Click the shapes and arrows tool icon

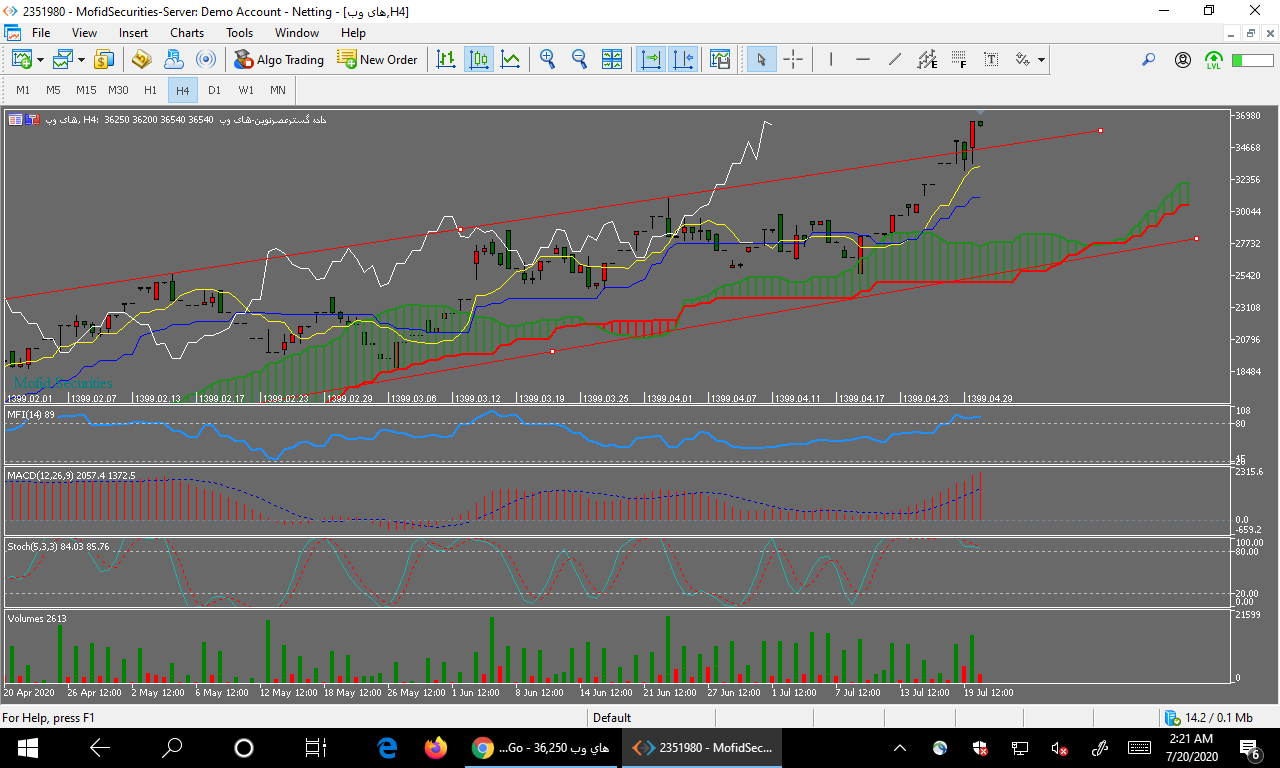click(x=1023, y=59)
